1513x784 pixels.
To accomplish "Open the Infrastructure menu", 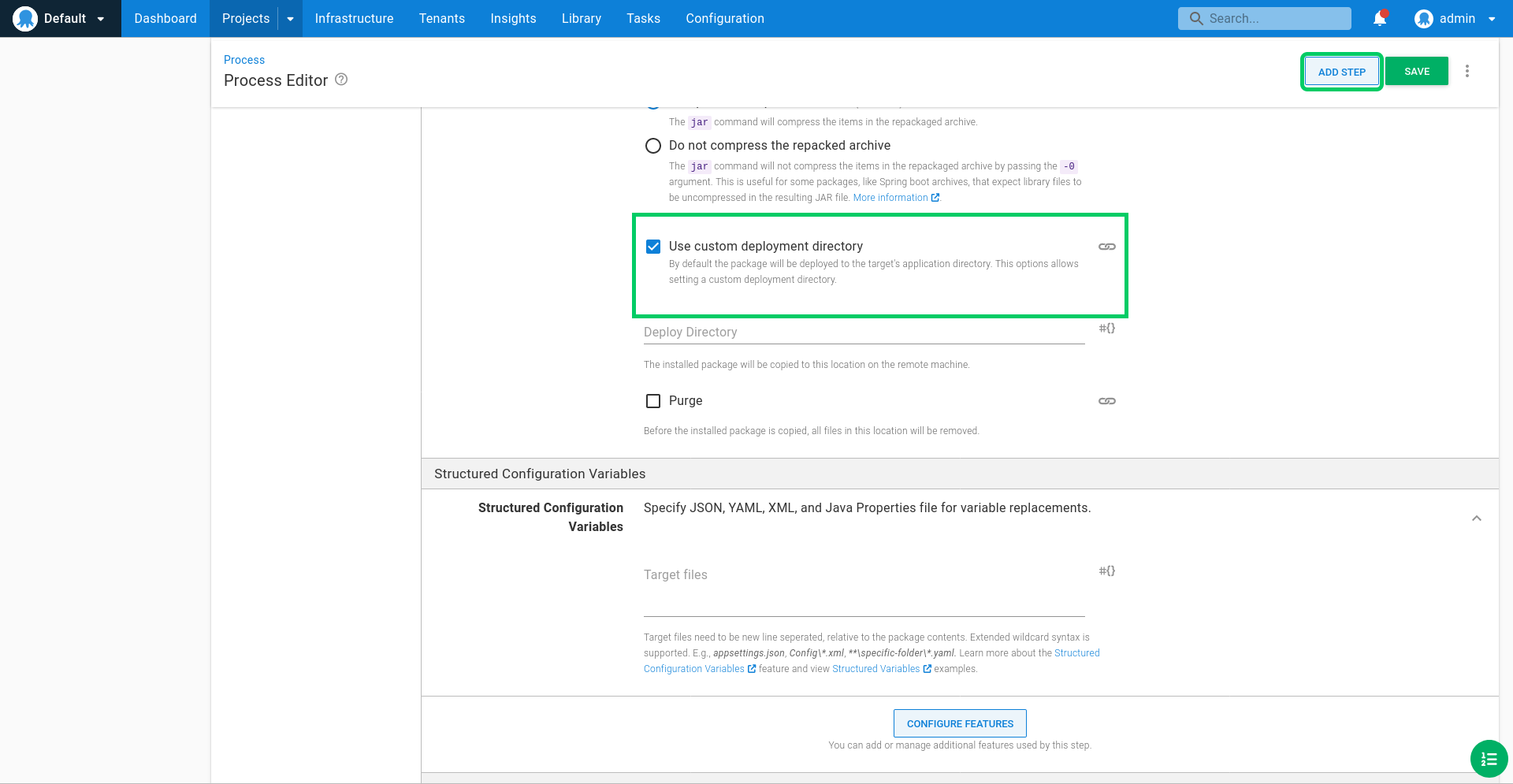I will coord(354,18).
